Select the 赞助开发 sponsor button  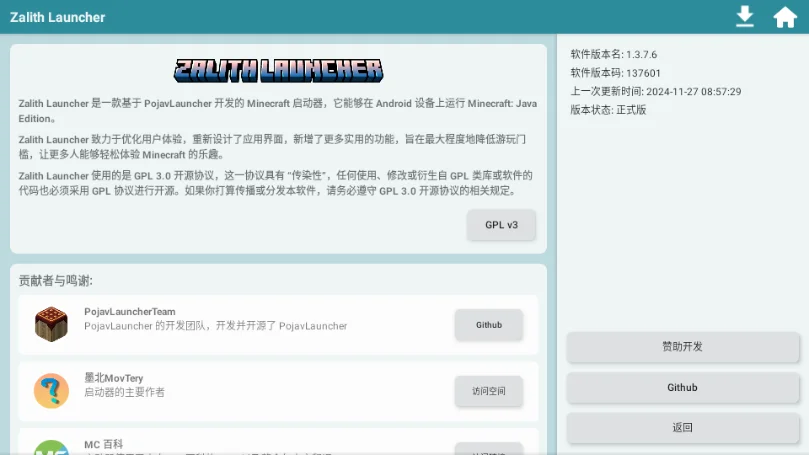682,347
